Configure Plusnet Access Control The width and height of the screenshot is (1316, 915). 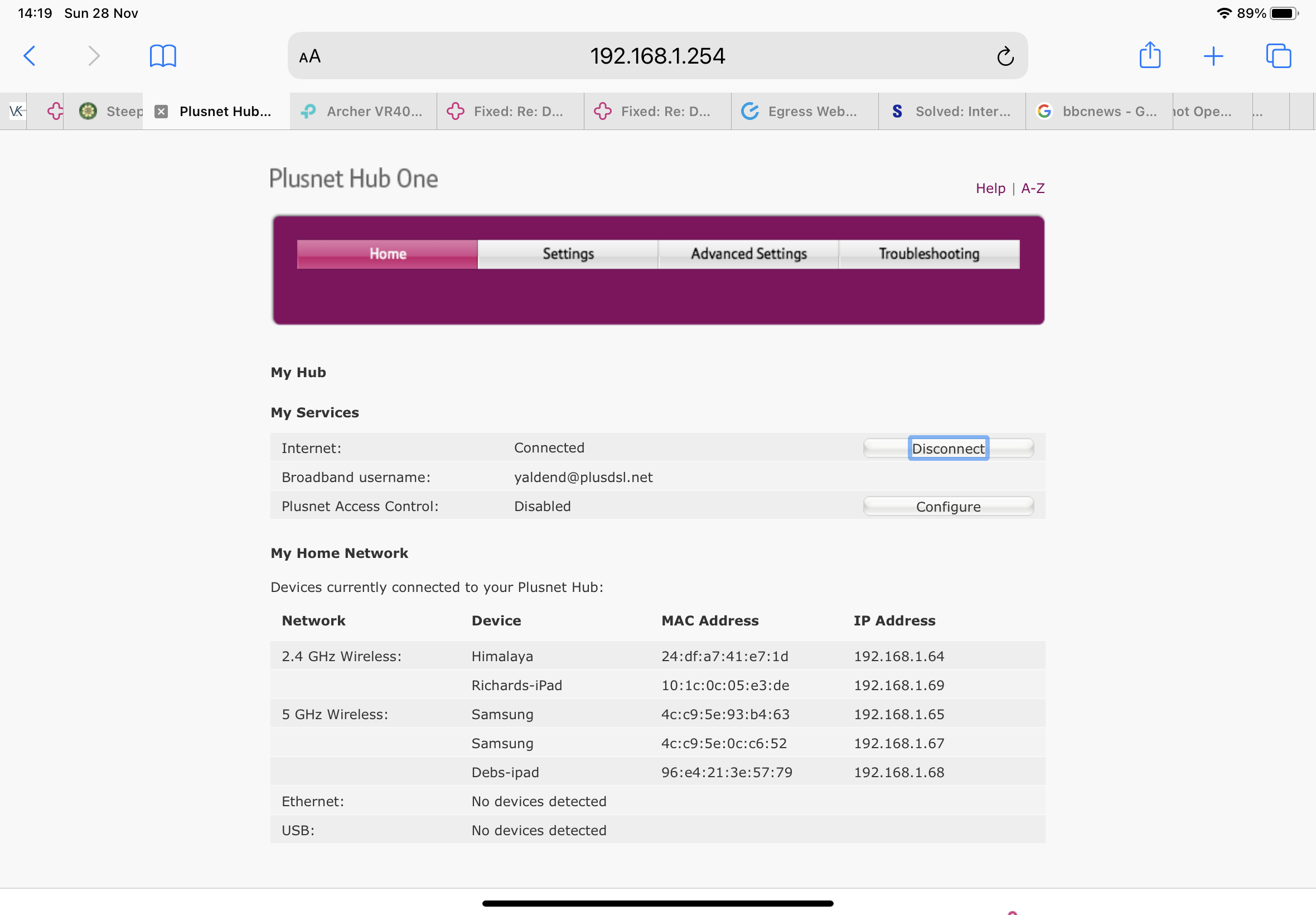(948, 505)
